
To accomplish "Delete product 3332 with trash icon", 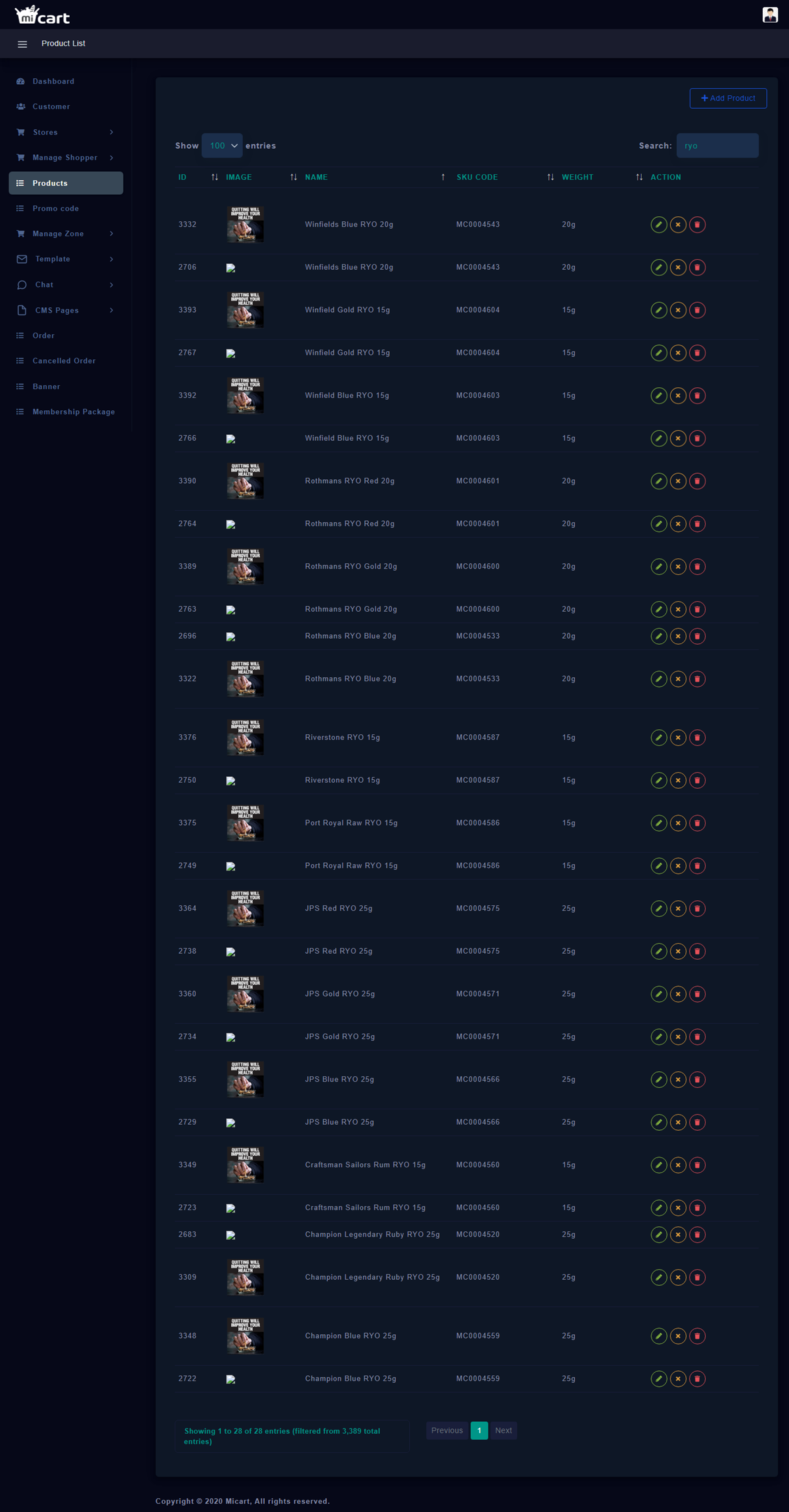I will pyautogui.click(x=697, y=224).
